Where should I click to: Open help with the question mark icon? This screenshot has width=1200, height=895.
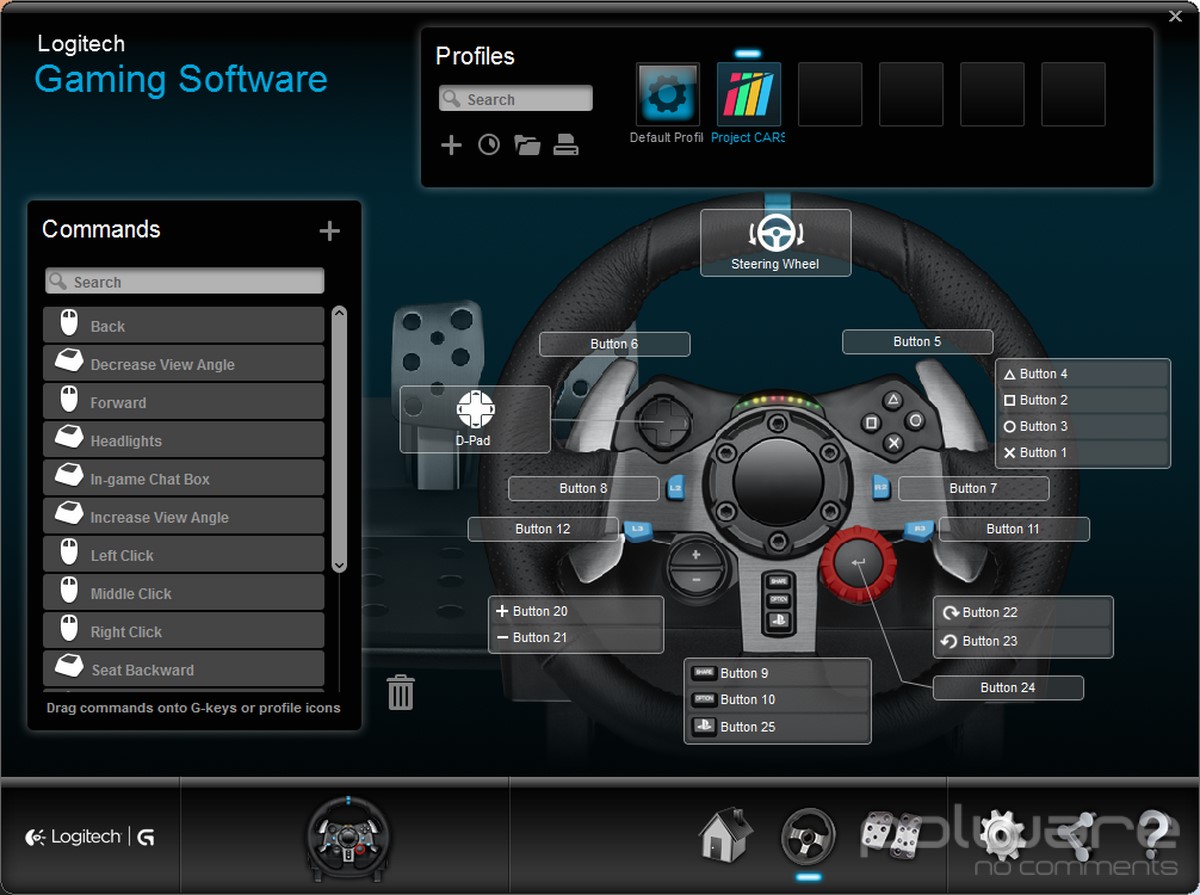click(x=1154, y=835)
